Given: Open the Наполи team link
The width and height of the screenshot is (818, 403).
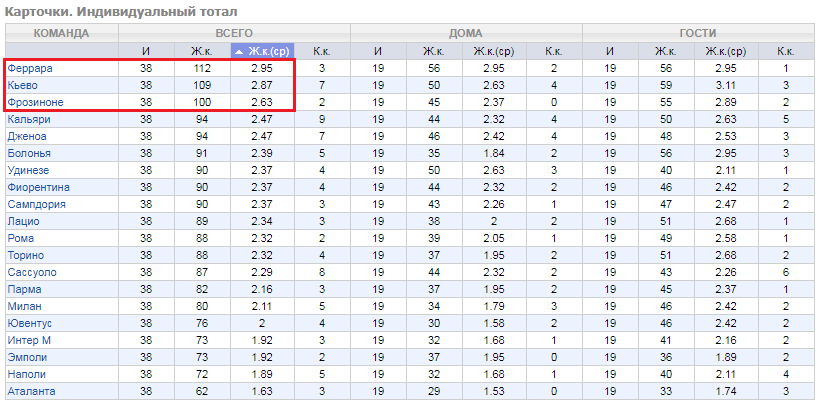Looking at the screenshot, I should [x=27, y=374].
